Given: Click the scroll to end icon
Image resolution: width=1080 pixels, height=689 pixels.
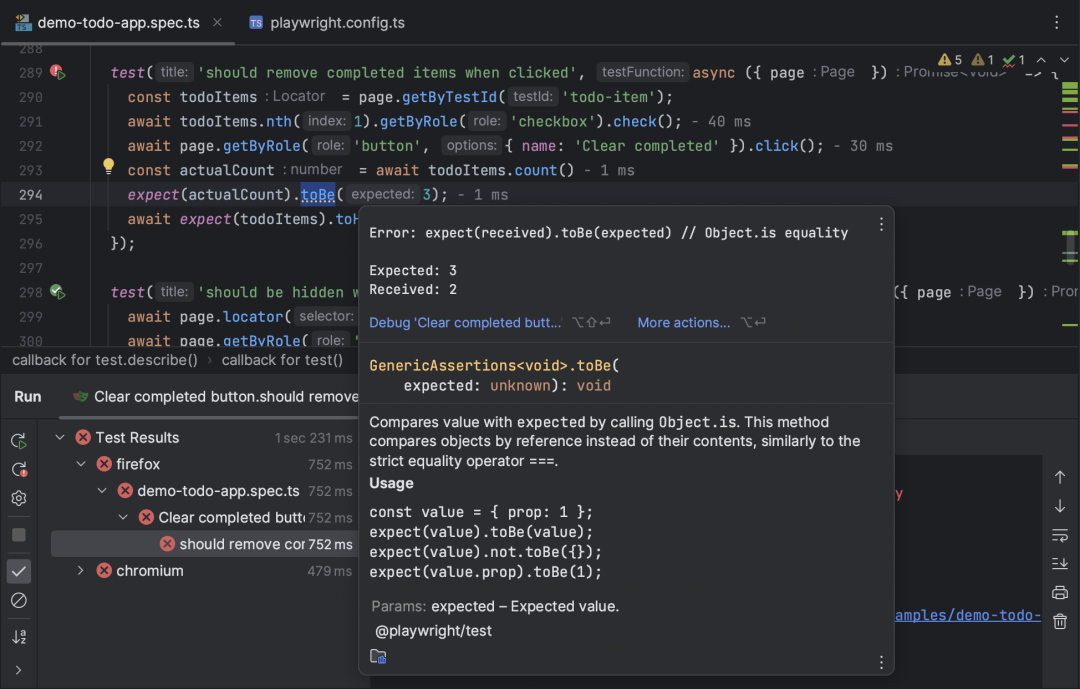Looking at the screenshot, I should (1060, 564).
